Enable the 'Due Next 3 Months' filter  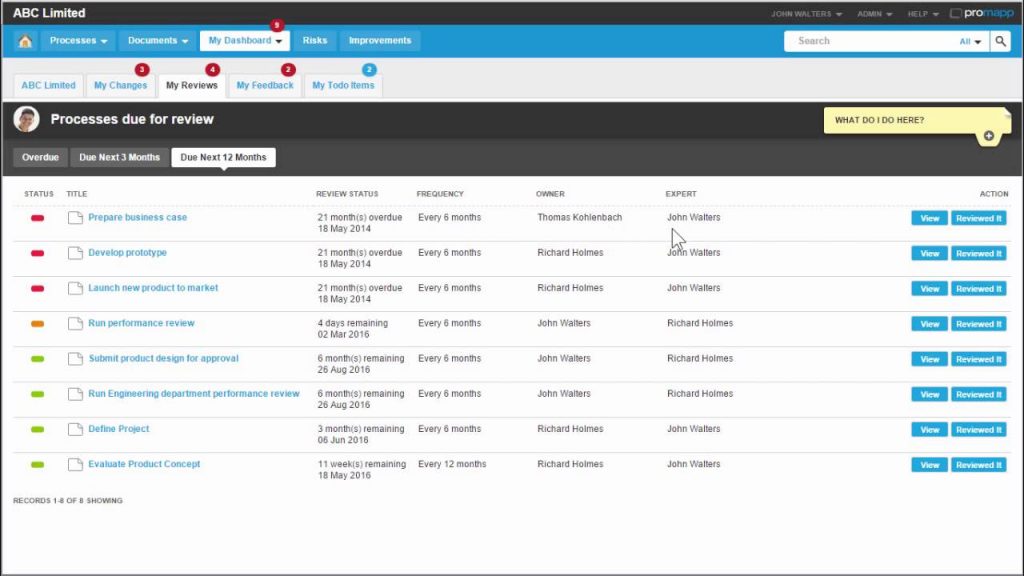coord(119,157)
